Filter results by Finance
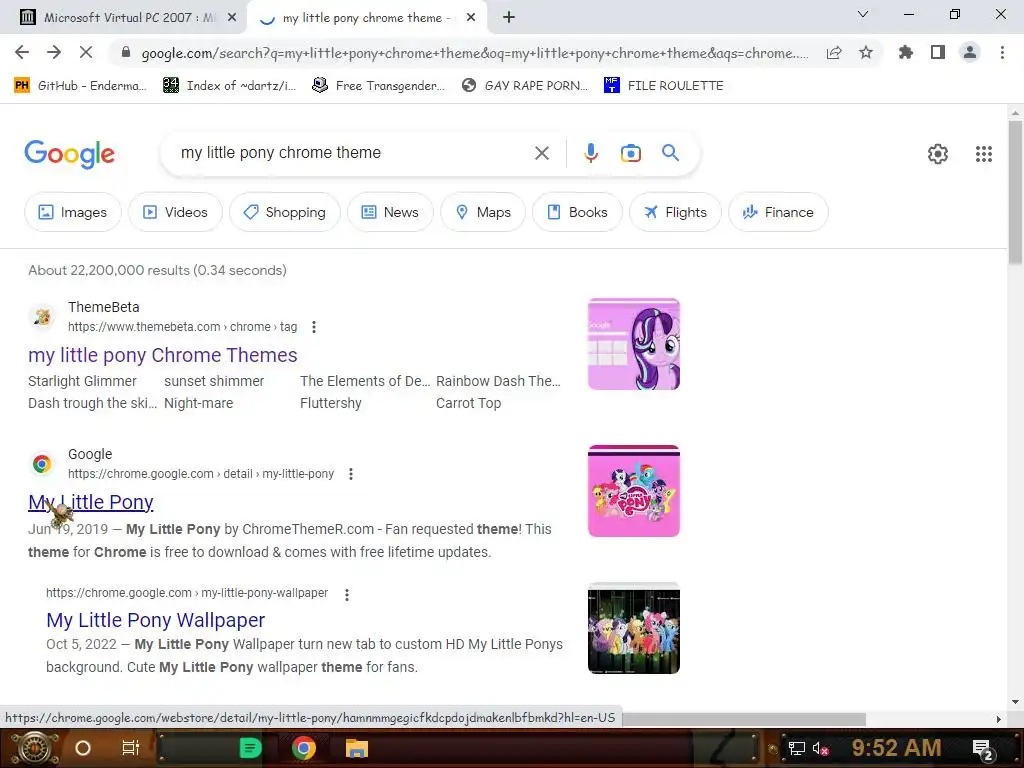 pos(778,212)
